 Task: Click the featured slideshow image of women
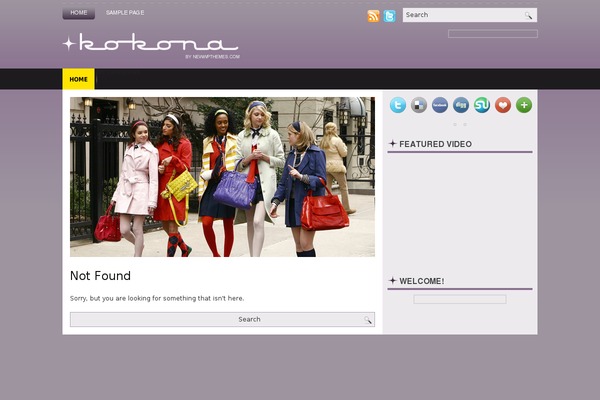(x=222, y=177)
